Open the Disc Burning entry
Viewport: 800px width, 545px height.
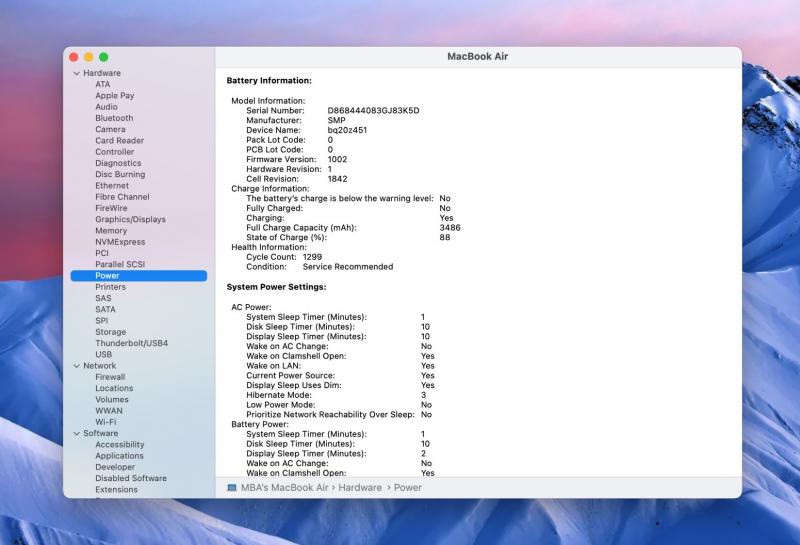click(x=120, y=174)
